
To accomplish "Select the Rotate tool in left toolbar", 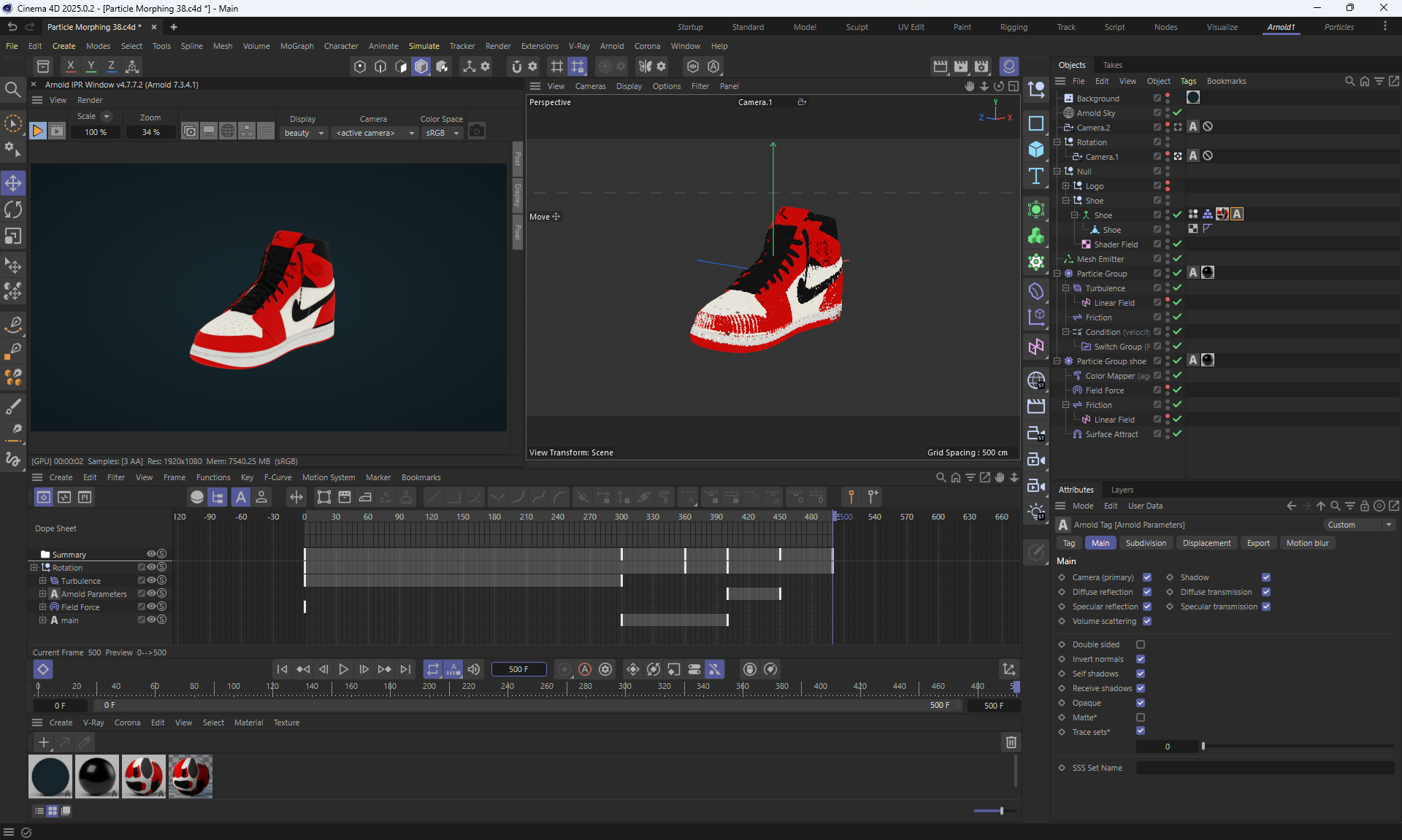I will 13,209.
